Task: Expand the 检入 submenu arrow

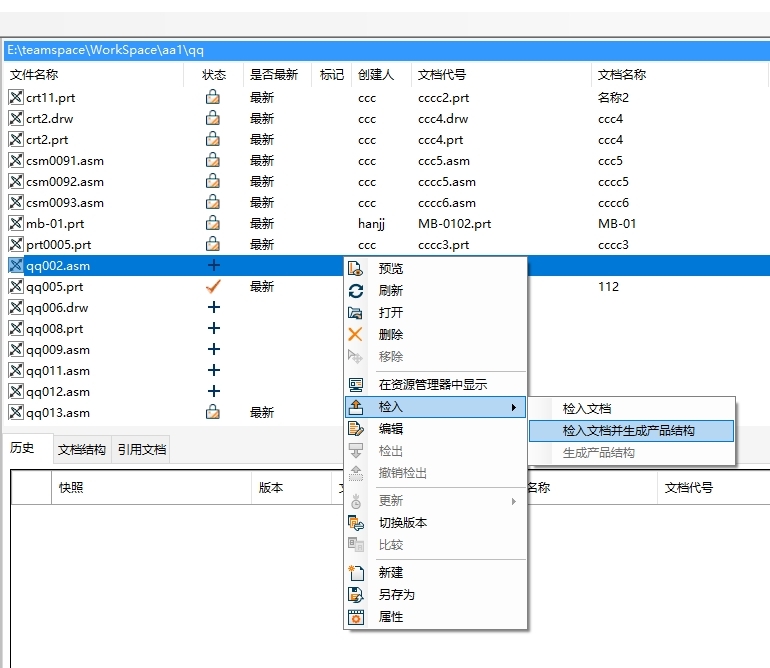Action: click(x=514, y=407)
